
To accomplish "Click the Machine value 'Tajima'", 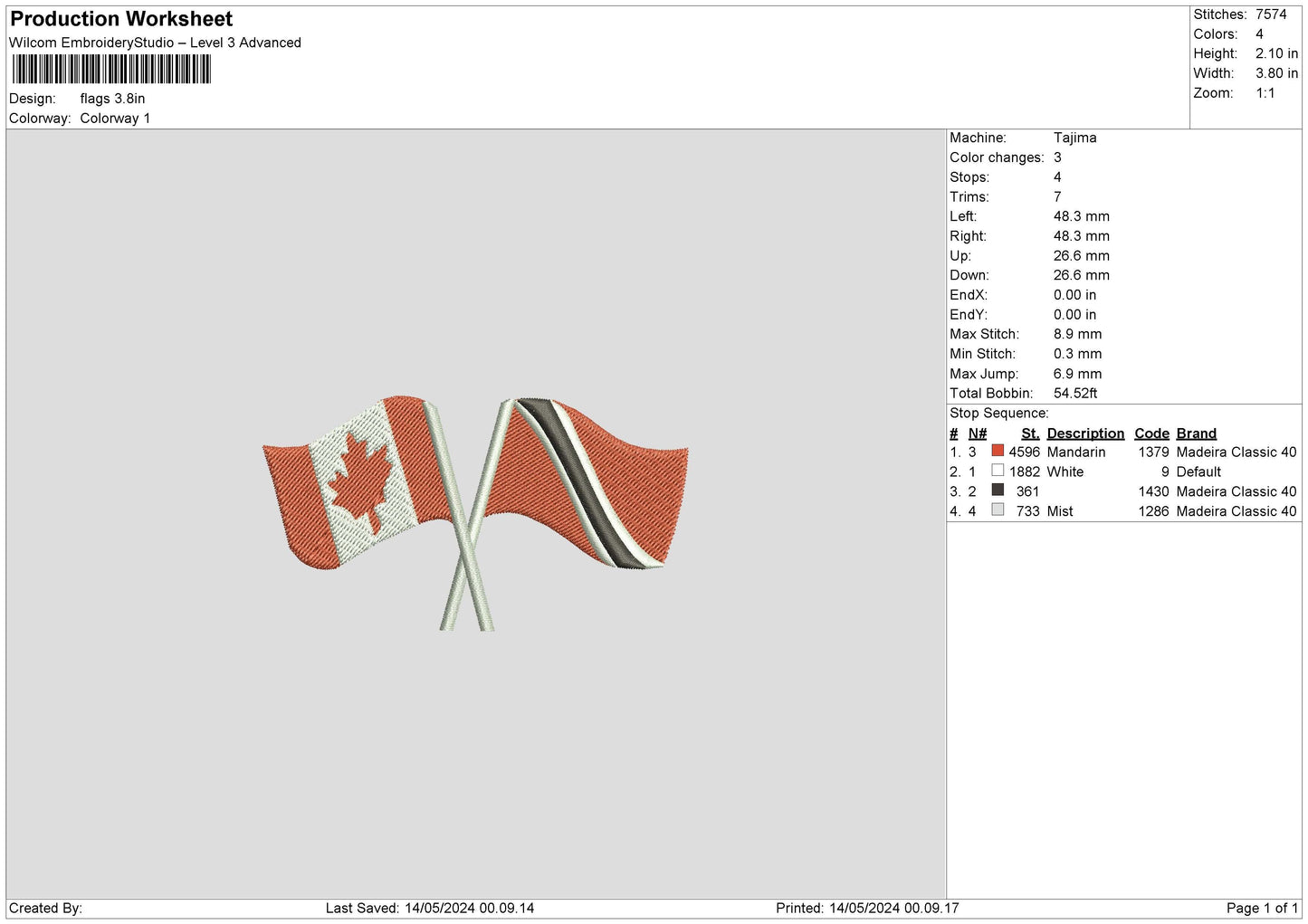I will pos(1074,138).
